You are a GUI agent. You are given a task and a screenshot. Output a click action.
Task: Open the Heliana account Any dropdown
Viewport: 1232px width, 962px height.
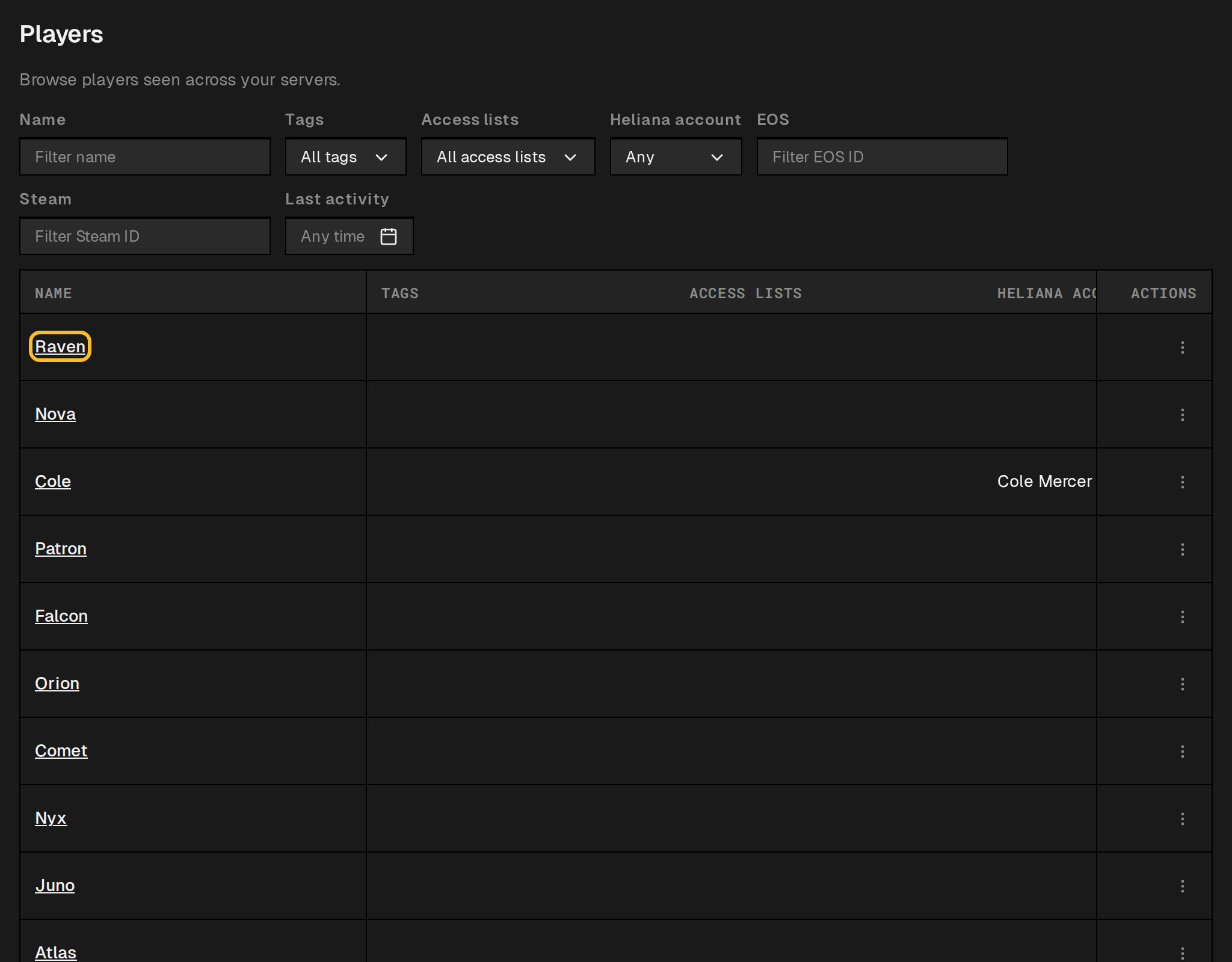point(676,157)
